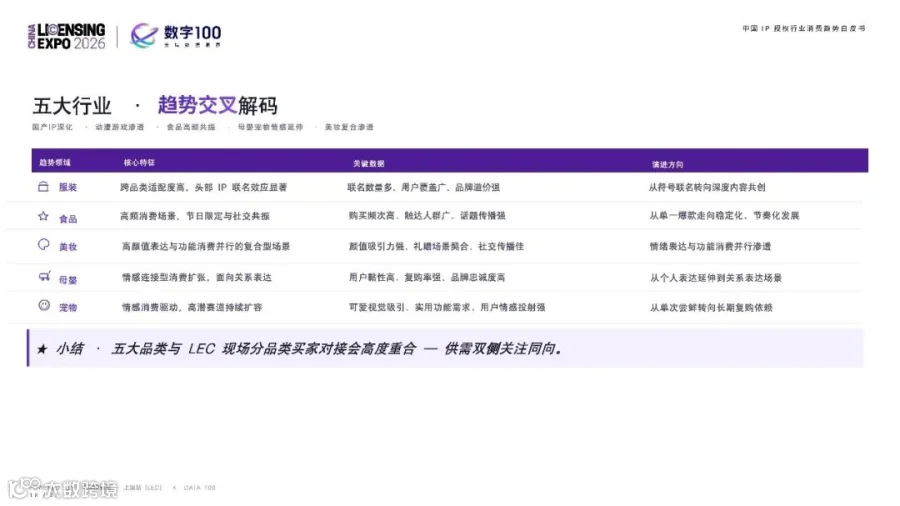Click the star icon beside 食品

point(43,216)
